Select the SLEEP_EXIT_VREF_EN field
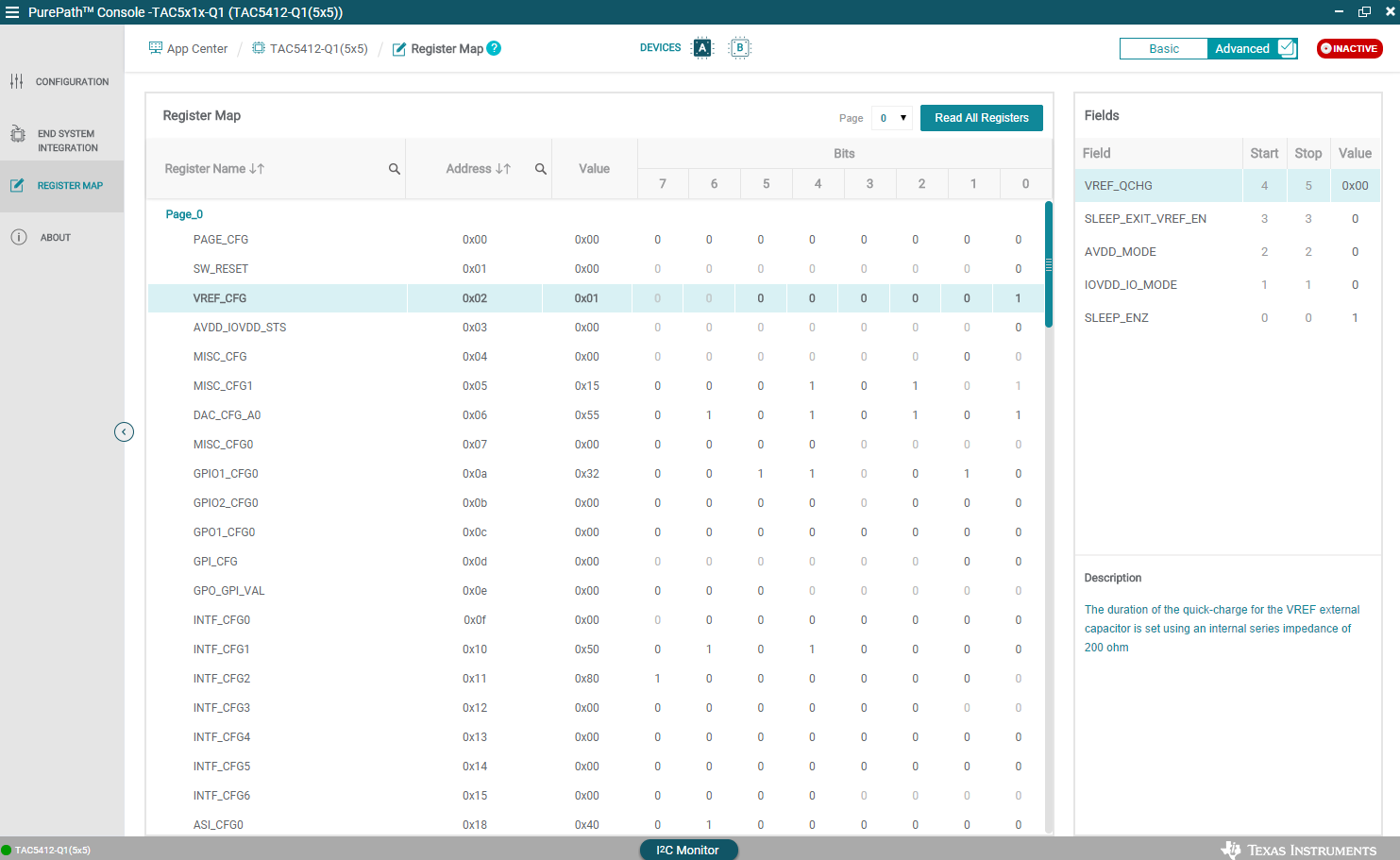The height and width of the screenshot is (860, 1400). tap(1227, 219)
